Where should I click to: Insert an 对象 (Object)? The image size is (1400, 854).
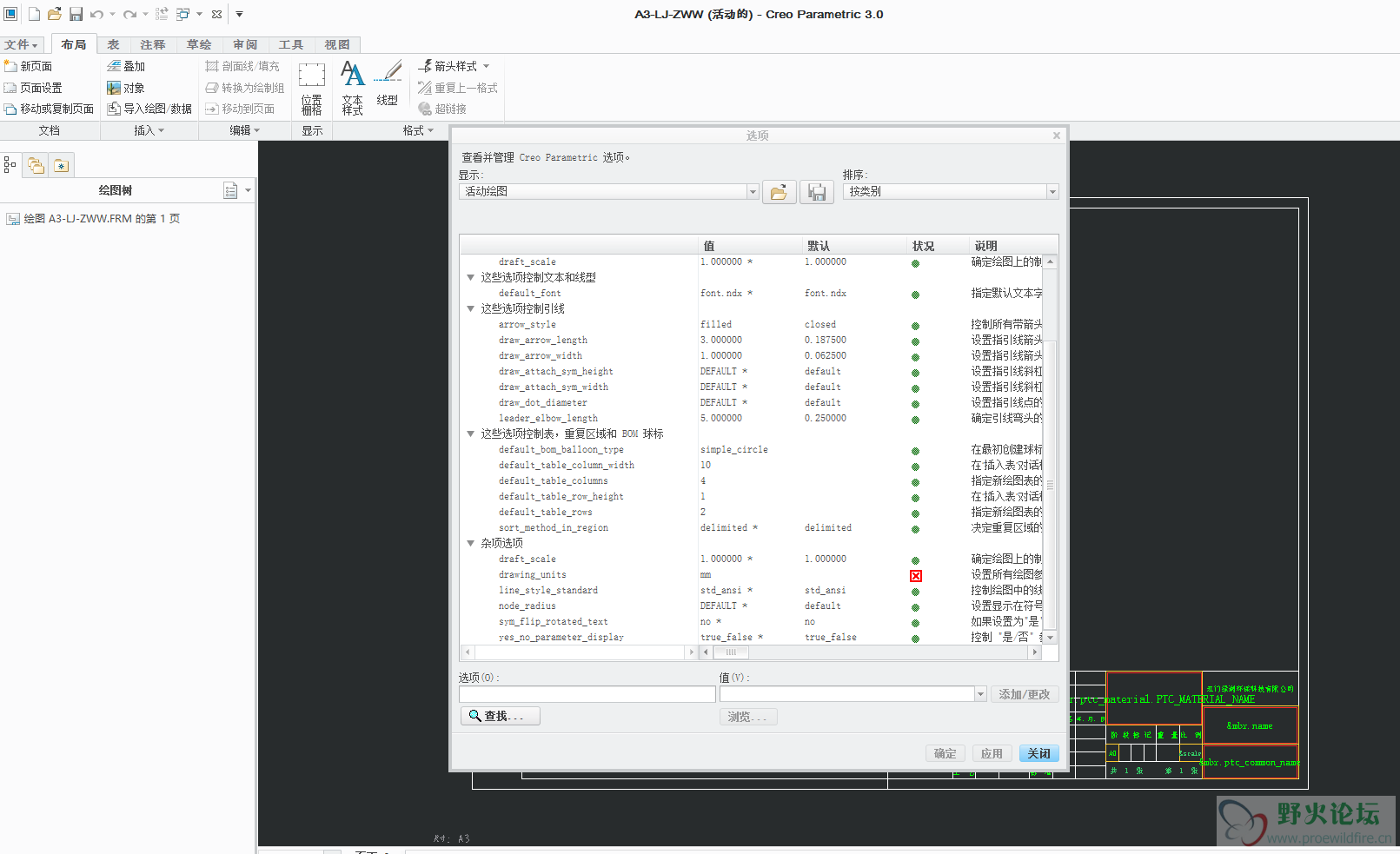coord(126,88)
